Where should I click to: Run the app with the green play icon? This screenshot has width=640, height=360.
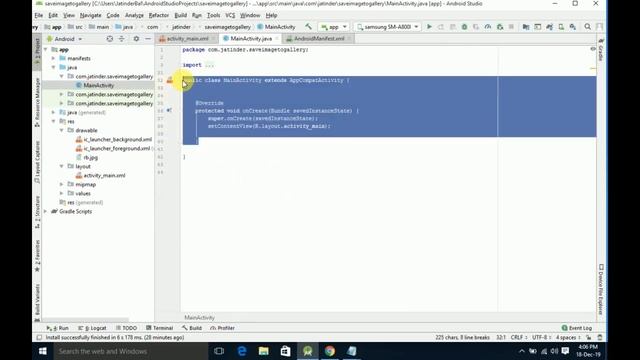tap(429, 27)
